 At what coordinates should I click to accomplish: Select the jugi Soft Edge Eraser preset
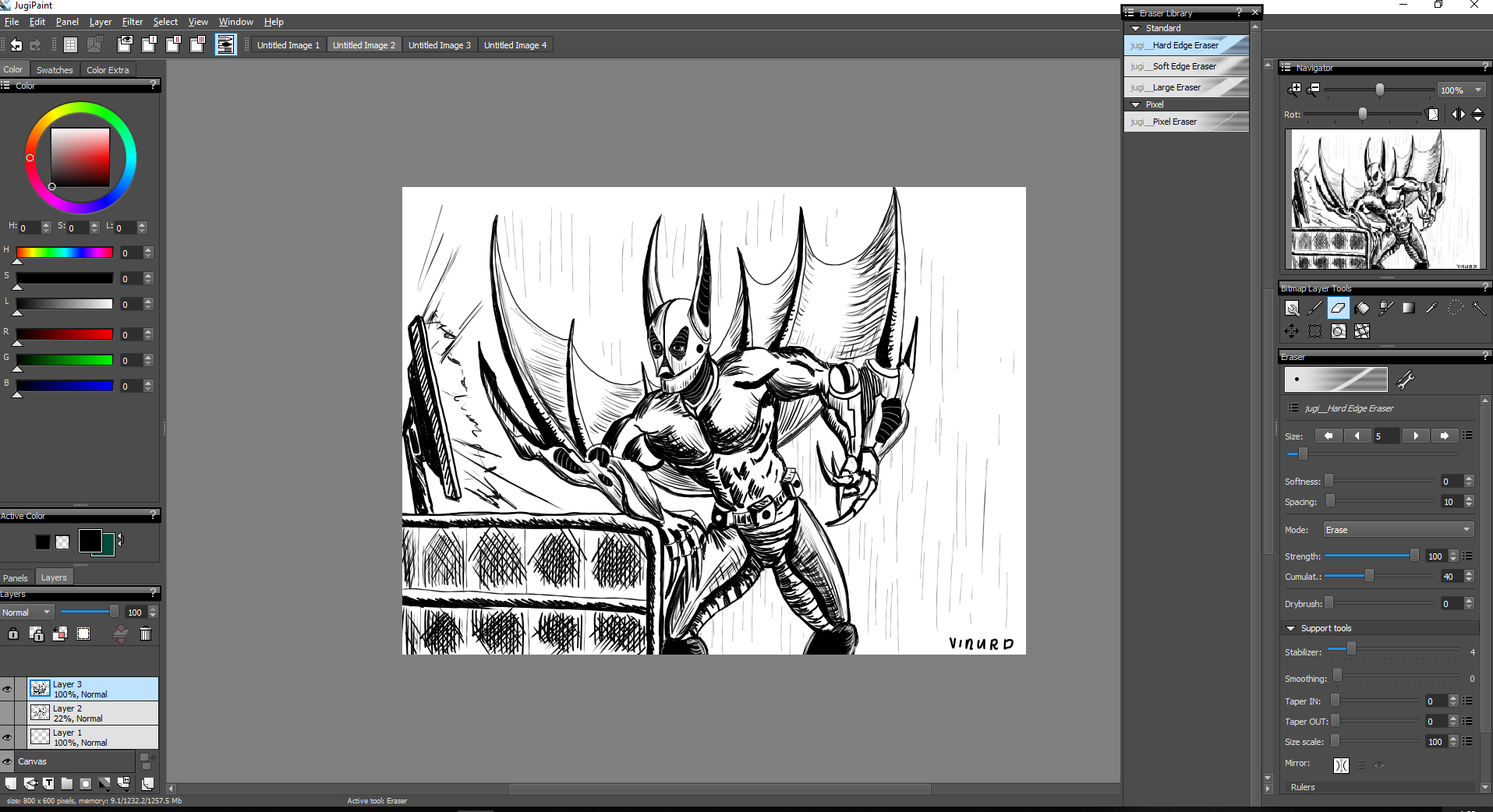coord(1187,66)
